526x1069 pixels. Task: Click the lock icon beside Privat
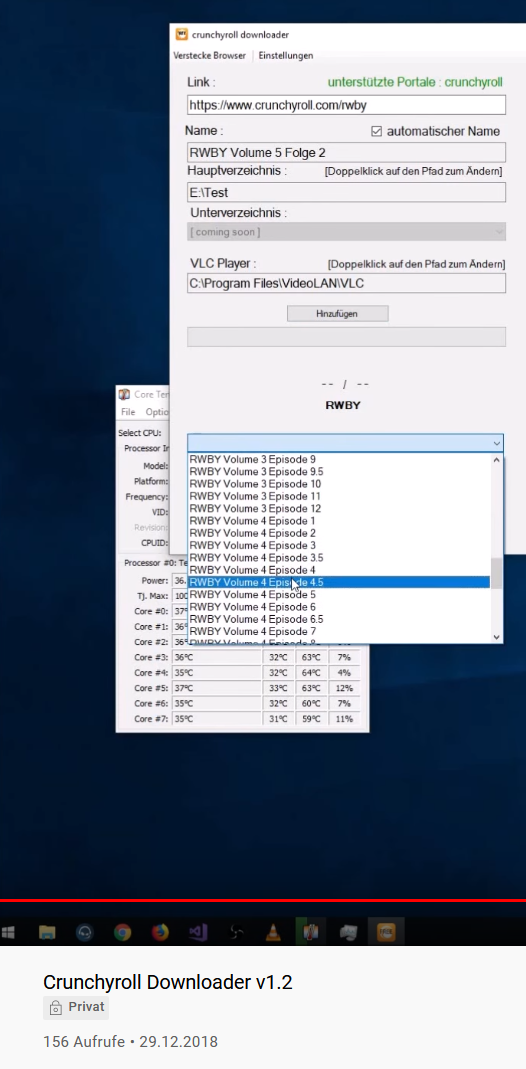point(55,1007)
